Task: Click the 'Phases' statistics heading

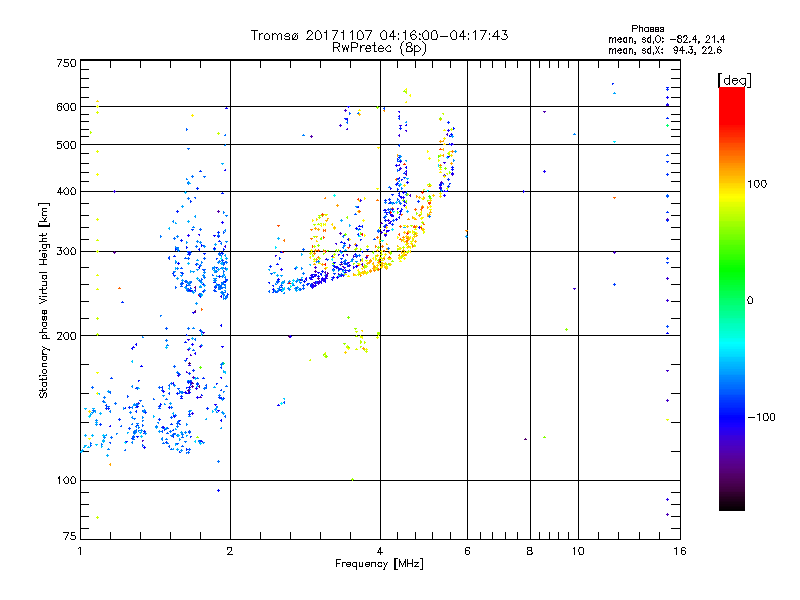Action: [647, 29]
